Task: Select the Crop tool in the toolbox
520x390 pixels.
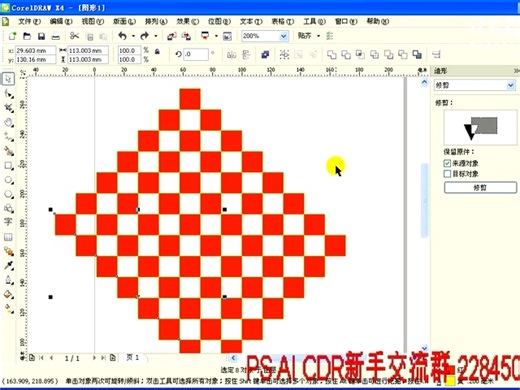Action: coord(8,108)
